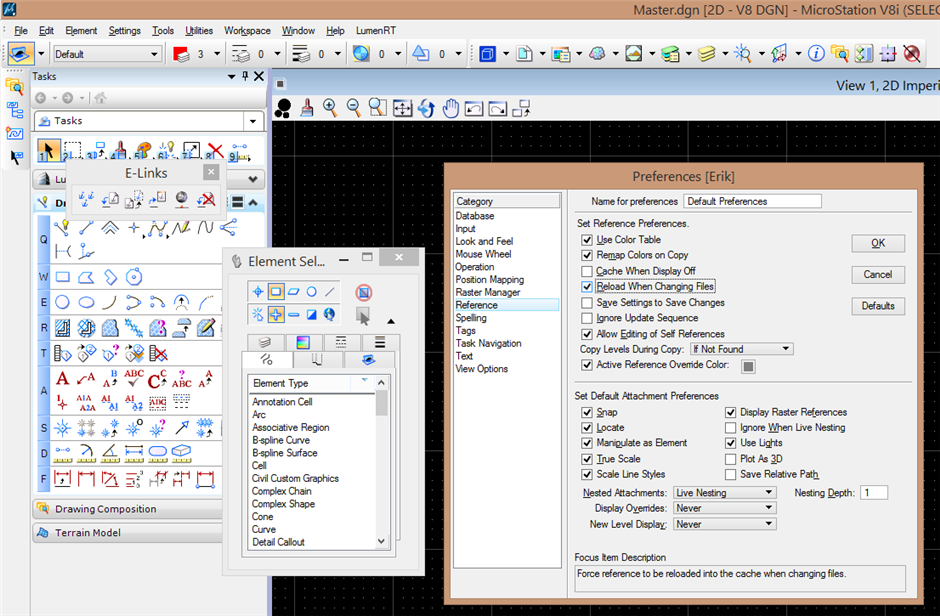Open the File menu
The width and height of the screenshot is (940, 616).
pyautogui.click(x=21, y=31)
